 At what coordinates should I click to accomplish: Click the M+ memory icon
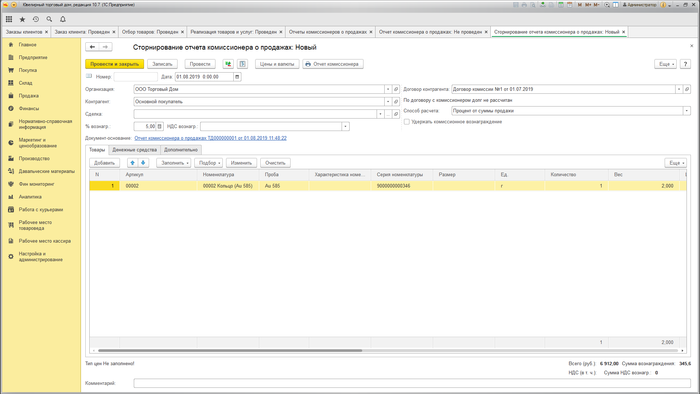point(588,5)
